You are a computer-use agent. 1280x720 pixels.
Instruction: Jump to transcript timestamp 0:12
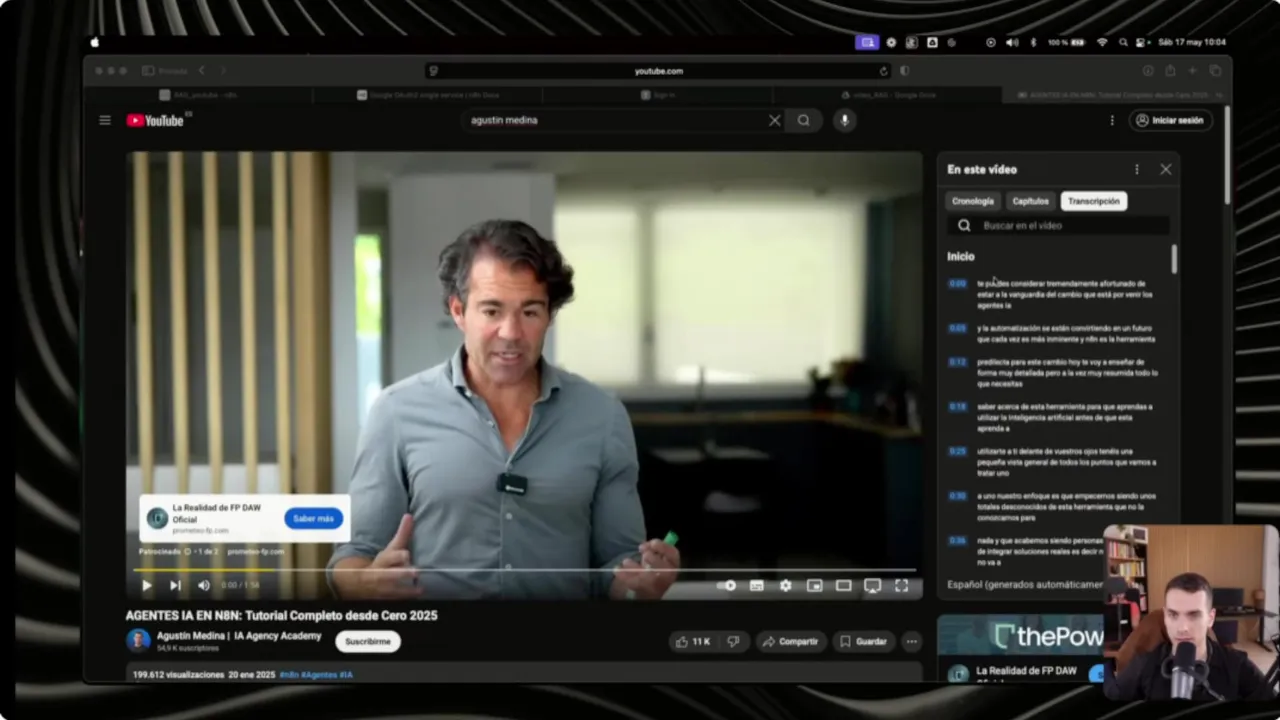(x=957, y=362)
